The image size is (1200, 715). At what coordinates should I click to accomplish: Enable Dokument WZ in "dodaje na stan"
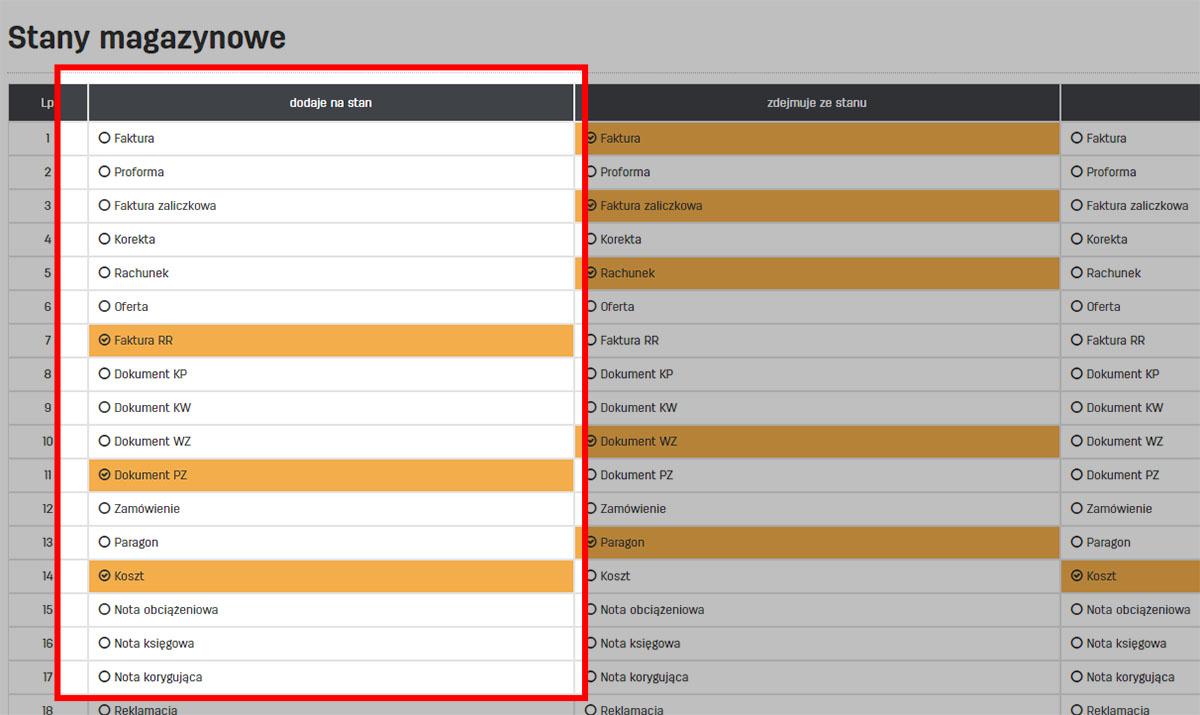pyautogui.click(x=105, y=441)
